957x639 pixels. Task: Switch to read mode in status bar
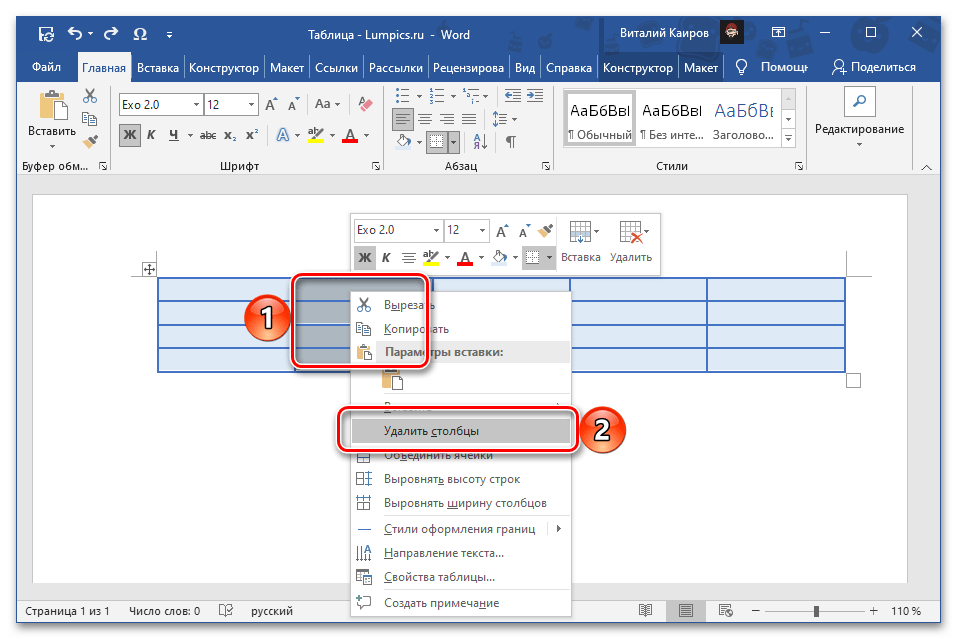[x=645, y=610]
